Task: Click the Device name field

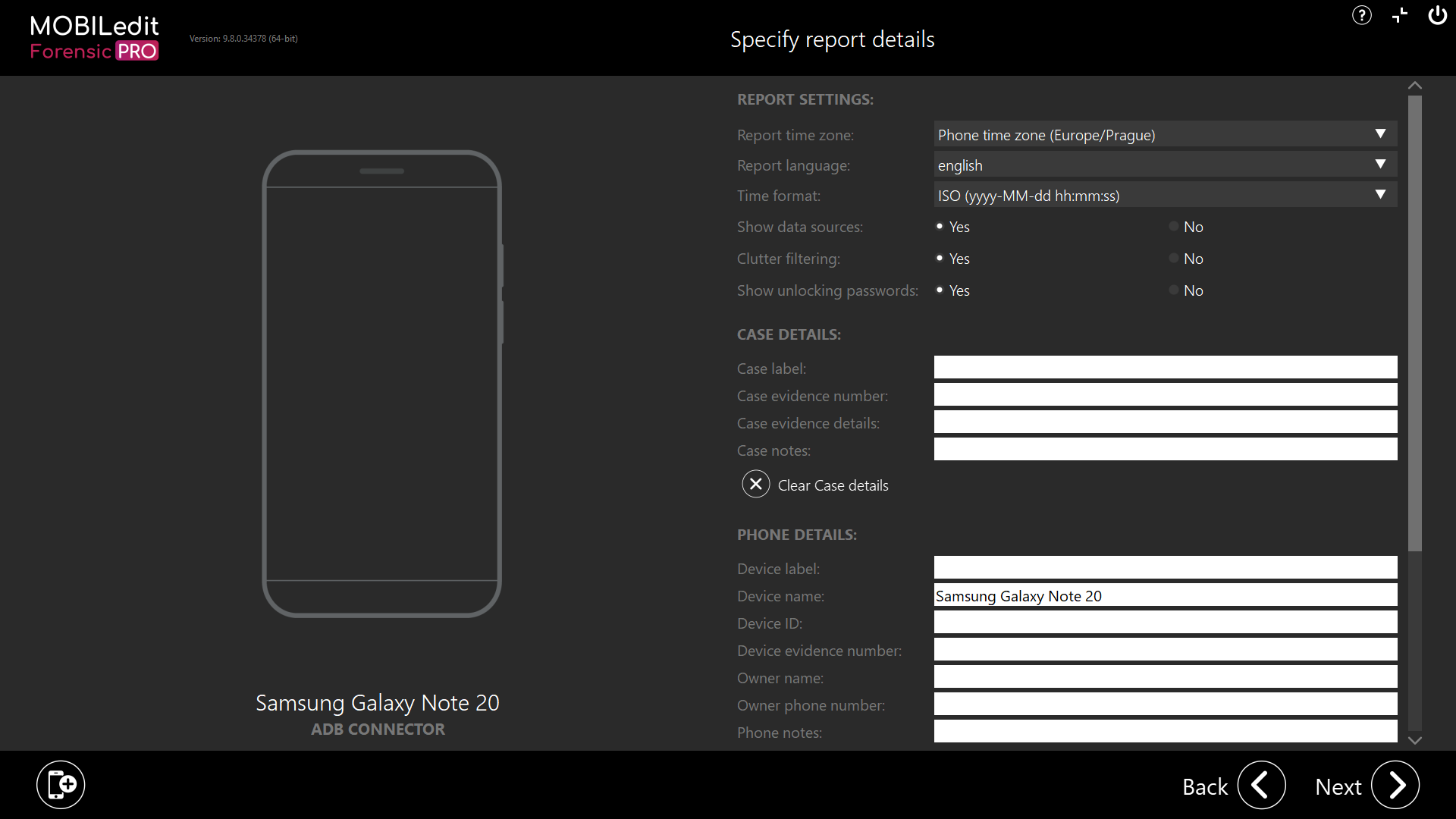Action: 1166,595
